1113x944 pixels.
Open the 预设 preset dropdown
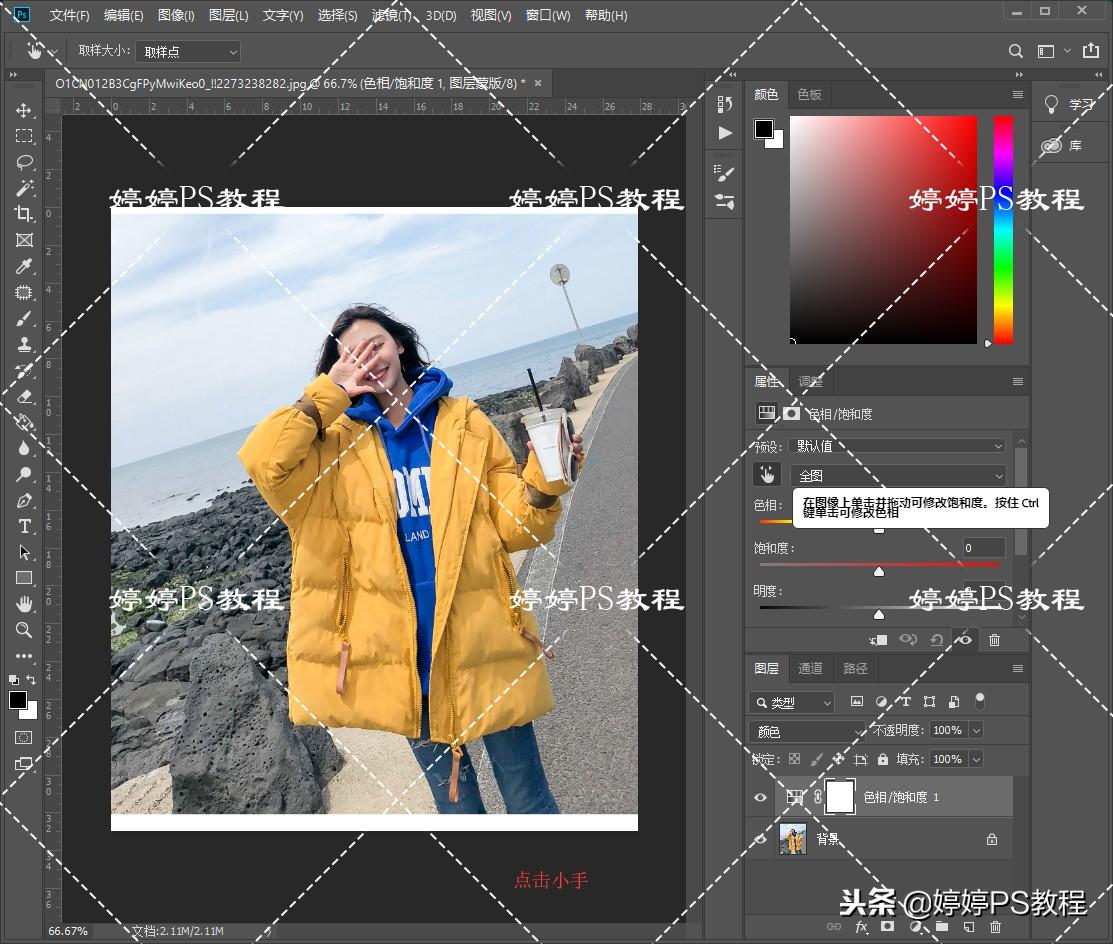[896, 446]
